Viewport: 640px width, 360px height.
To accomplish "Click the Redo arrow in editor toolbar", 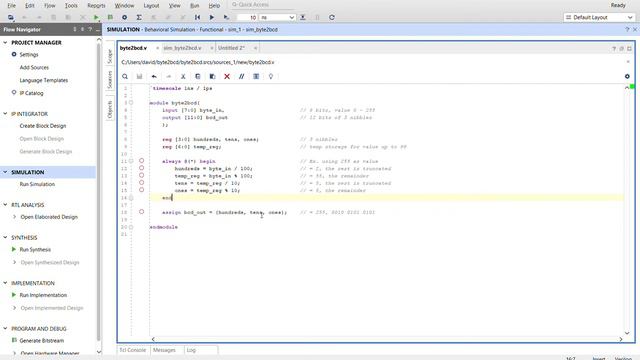I will (169, 76).
